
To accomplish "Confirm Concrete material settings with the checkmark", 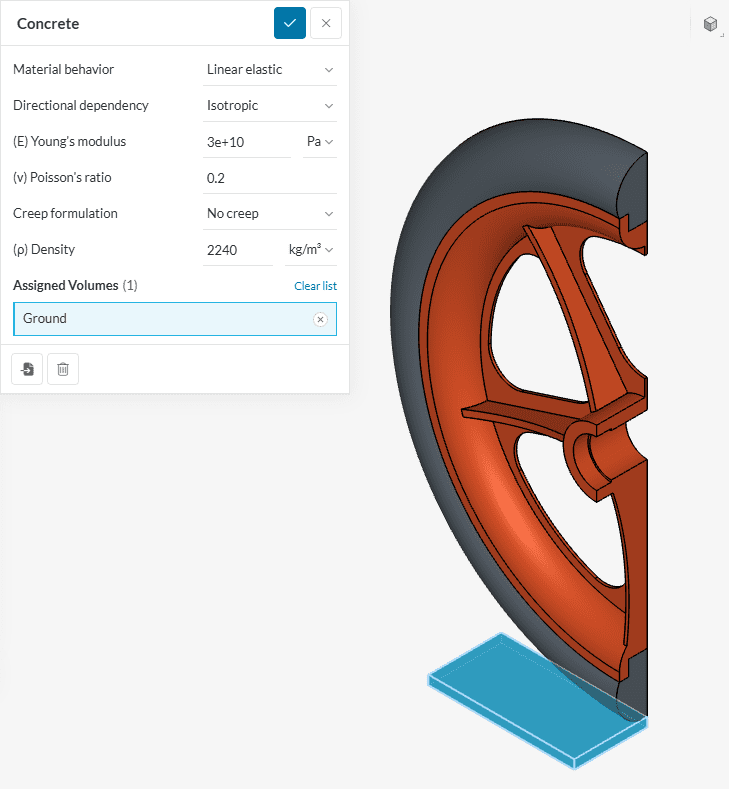I will (x=290, y=23).
